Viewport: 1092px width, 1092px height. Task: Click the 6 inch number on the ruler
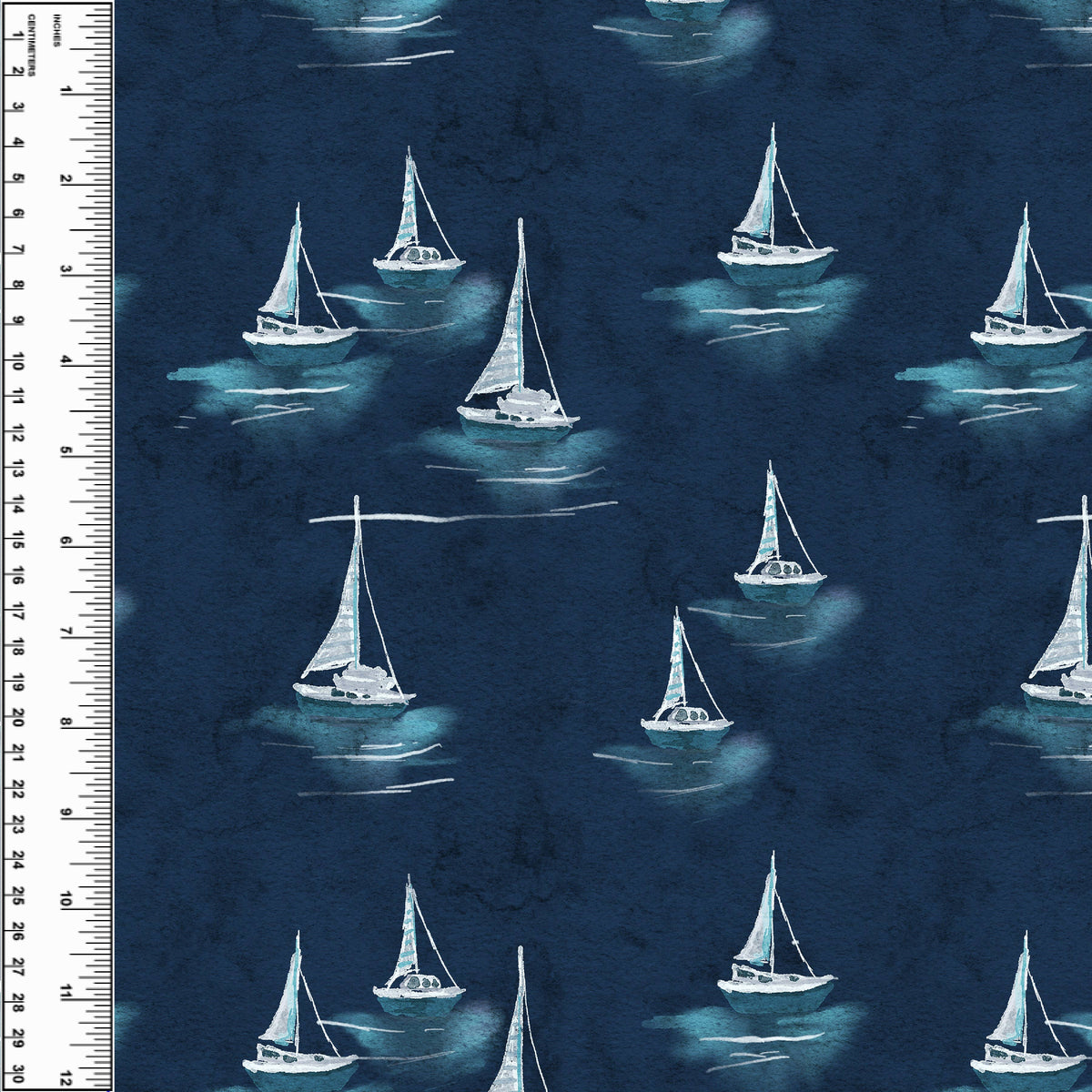(x=66, y=541)
